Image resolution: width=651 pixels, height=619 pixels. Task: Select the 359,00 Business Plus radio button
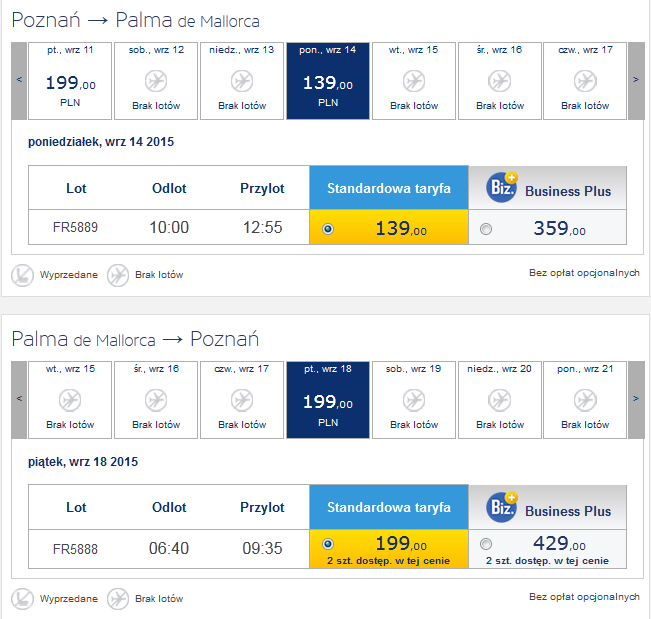486,229
